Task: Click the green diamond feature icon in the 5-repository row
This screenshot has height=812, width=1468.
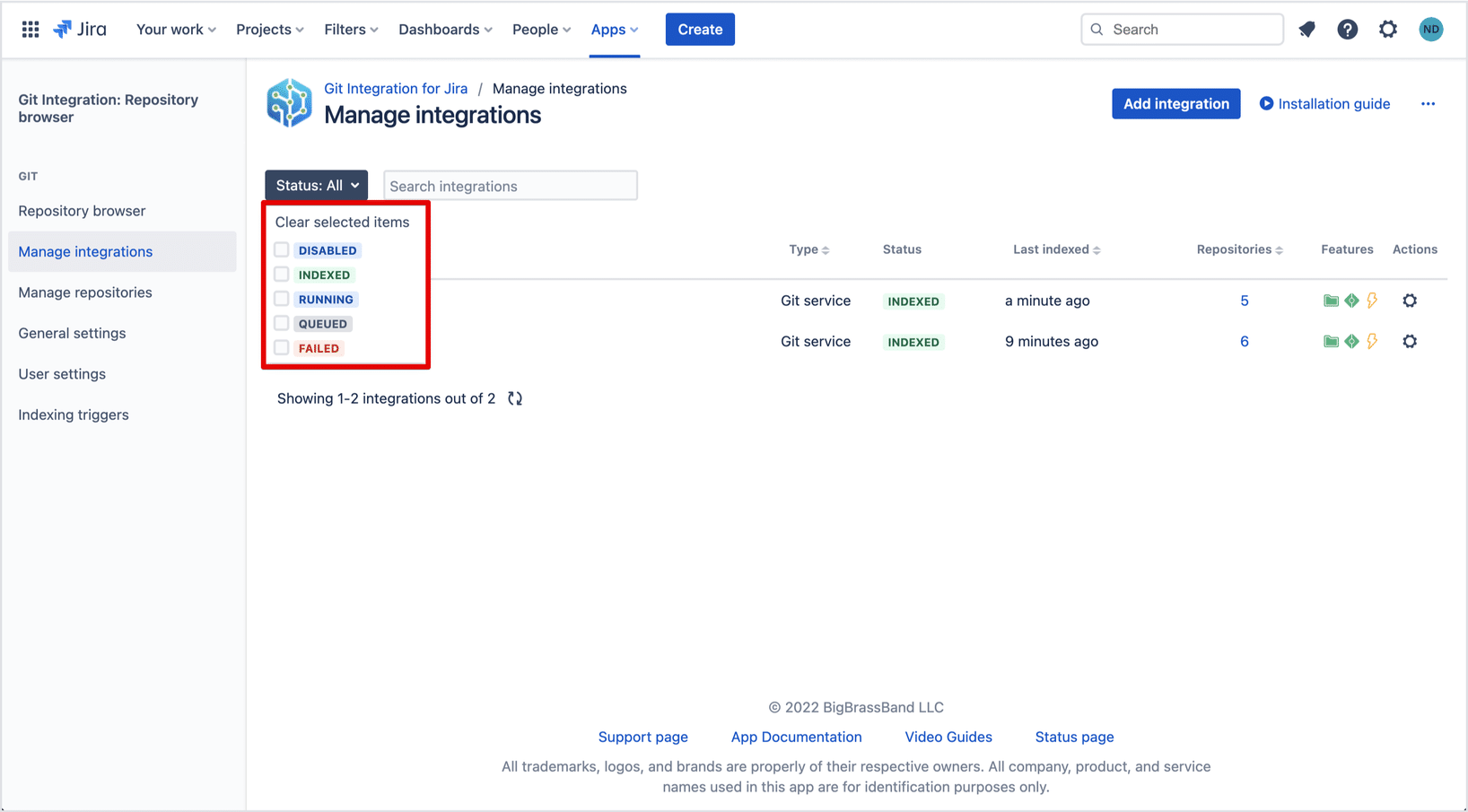Action: click(x=1351, y=301)
